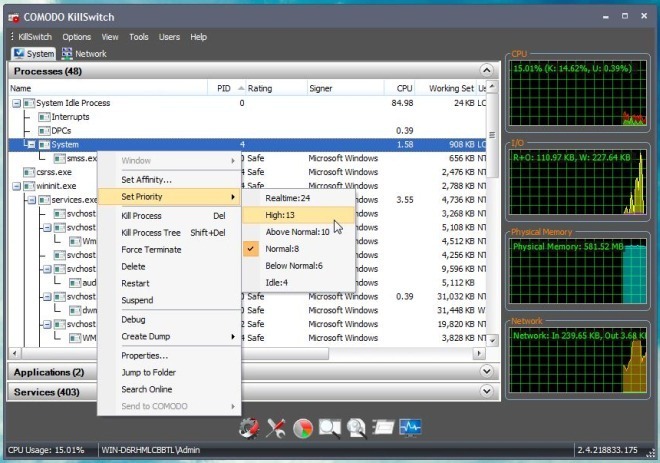Viewport: 660px width, 463px height.
Task: Choose Set Affinity... from context menu
Action: (169, 180)
